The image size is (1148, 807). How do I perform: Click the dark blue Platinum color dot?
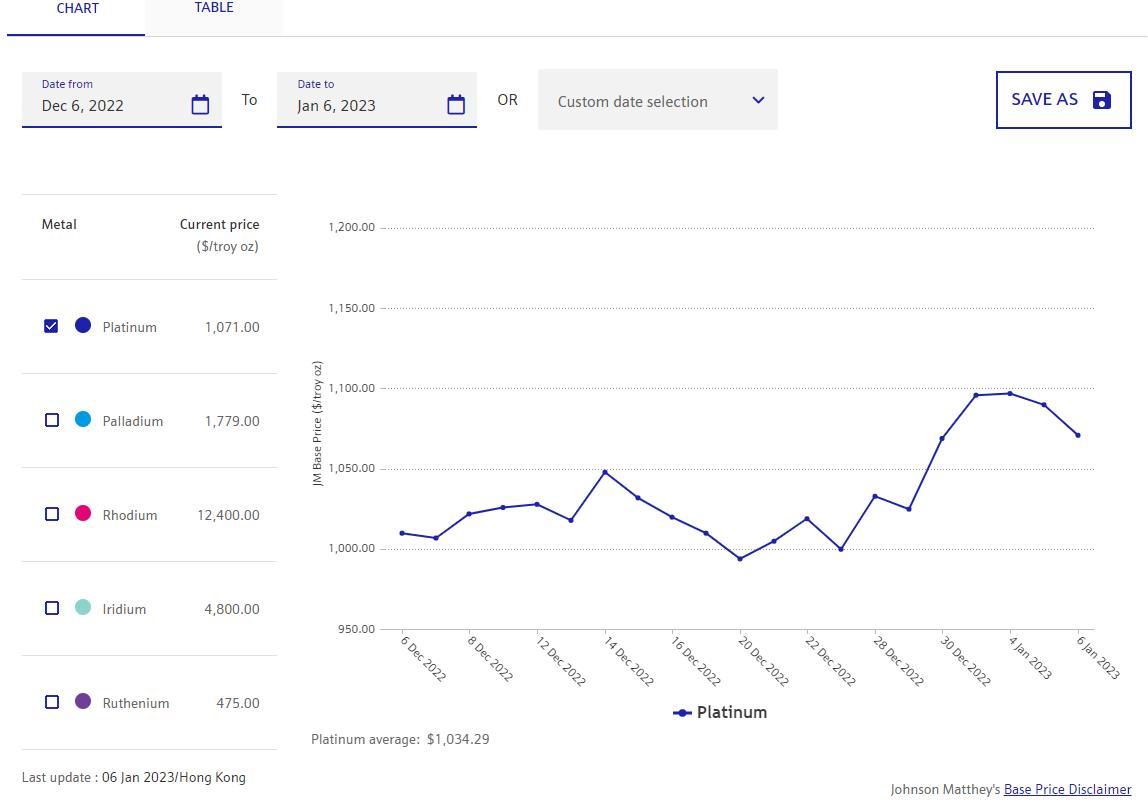[83, 325]
